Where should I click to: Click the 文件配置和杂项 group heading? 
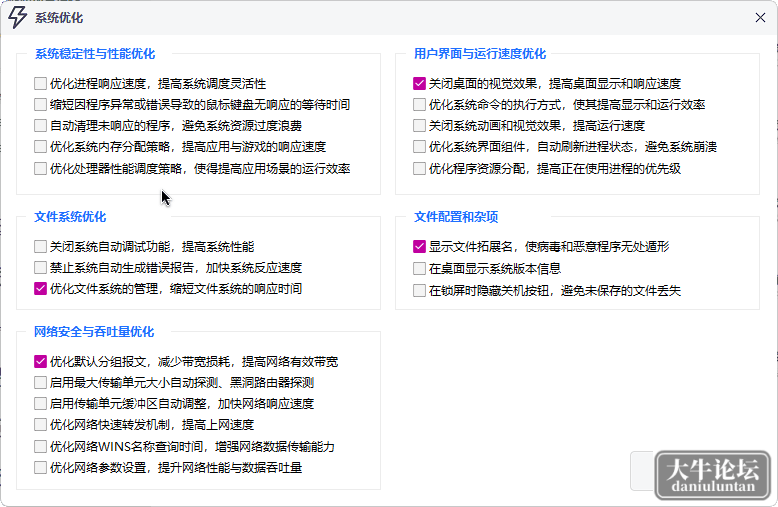click(456, 217)
